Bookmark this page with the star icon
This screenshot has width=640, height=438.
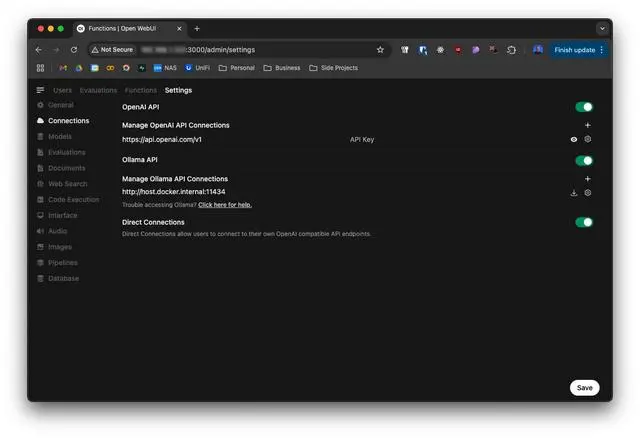click(x=380, y=50)
